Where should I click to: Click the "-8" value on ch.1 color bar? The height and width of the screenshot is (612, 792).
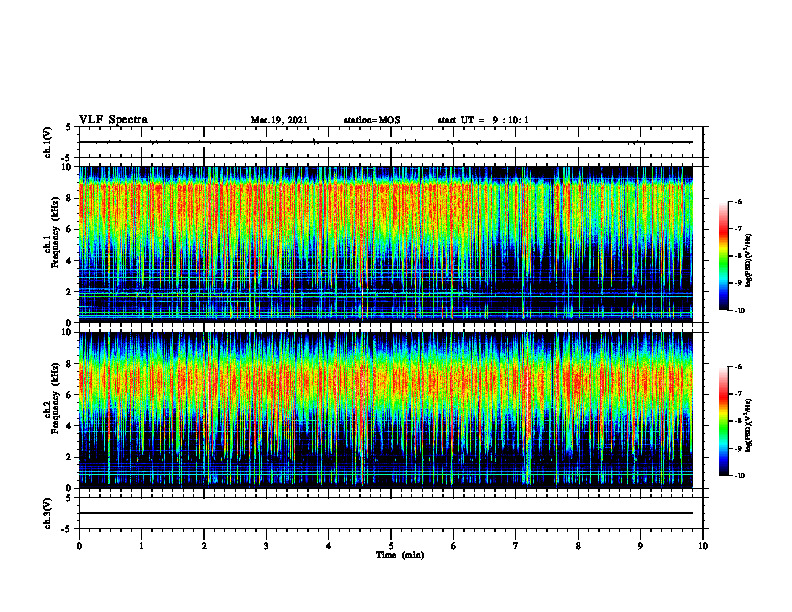coord(738,256)
